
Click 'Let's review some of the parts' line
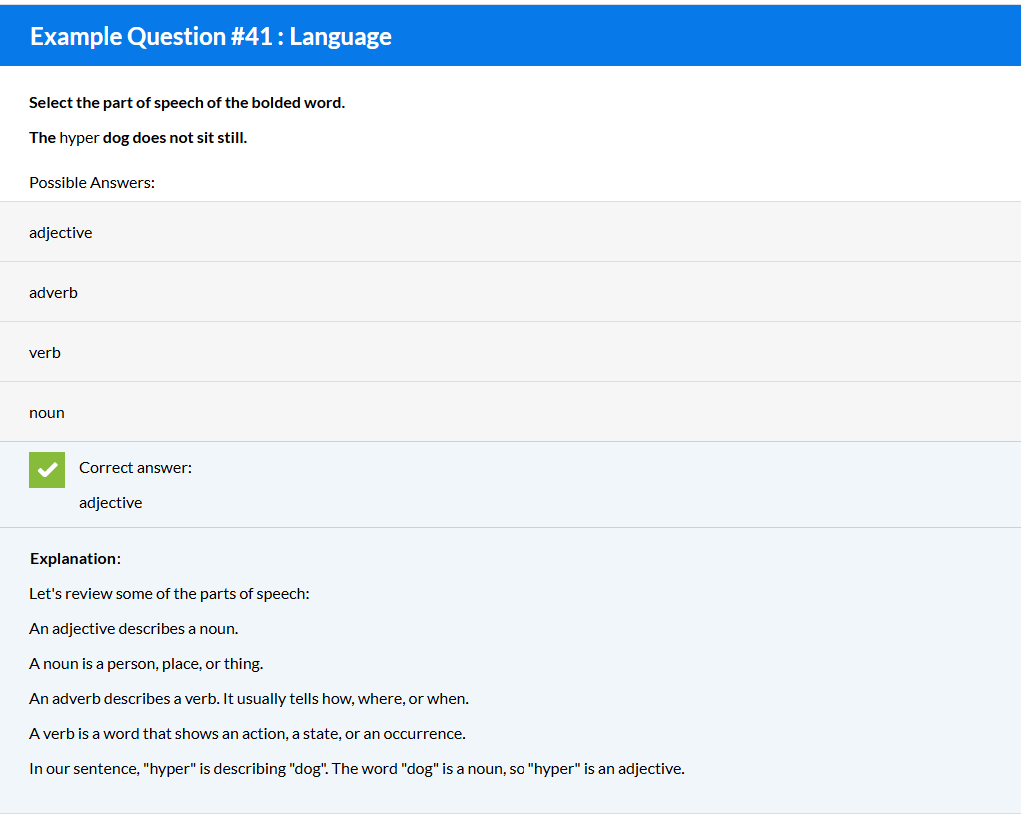169,593
